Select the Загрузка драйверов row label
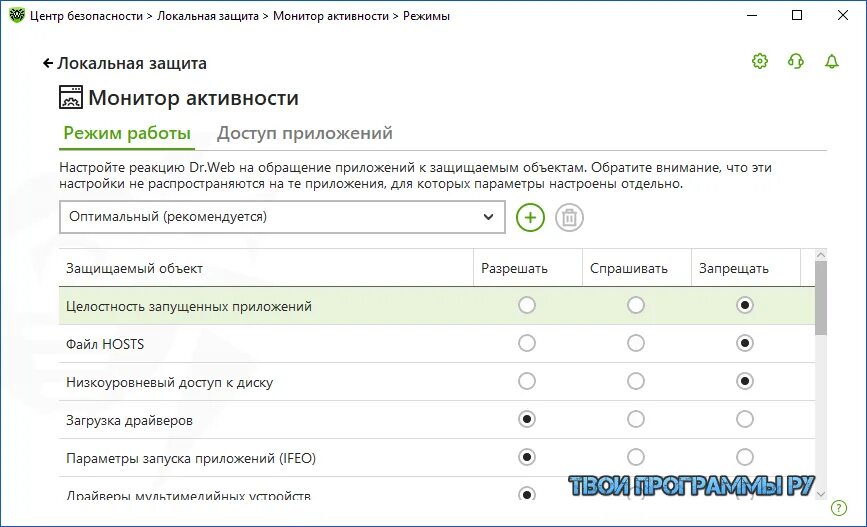The height and width of the screenshot is (527, 867). point(129,420)
